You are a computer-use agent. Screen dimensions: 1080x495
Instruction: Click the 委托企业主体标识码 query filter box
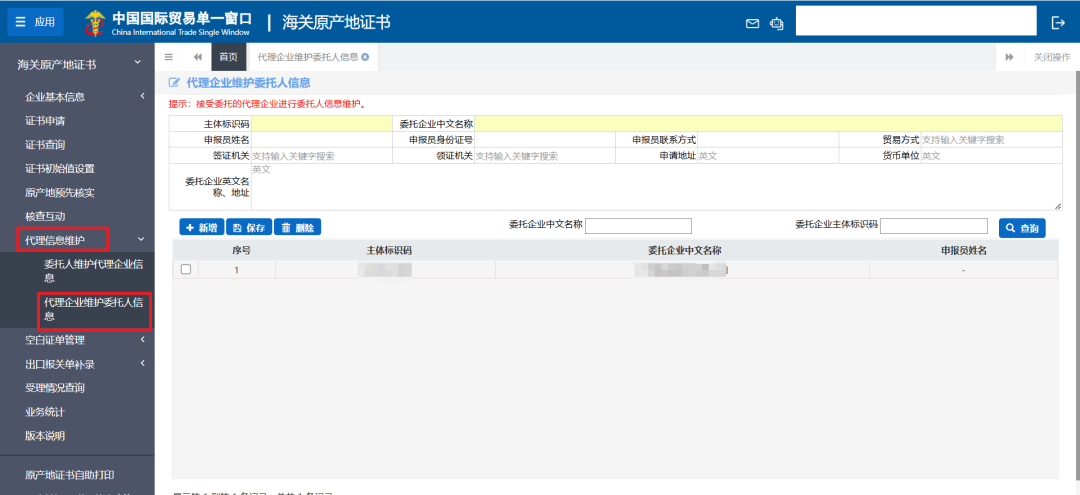934,226
